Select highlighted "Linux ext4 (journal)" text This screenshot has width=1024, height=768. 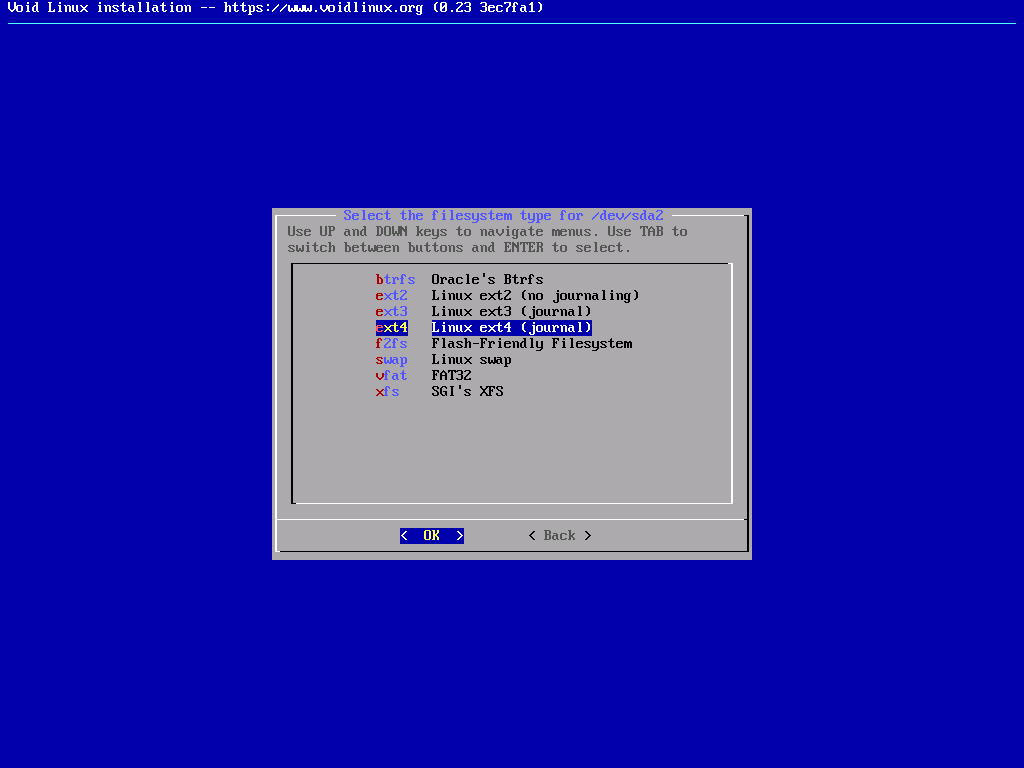pos(511,328)
